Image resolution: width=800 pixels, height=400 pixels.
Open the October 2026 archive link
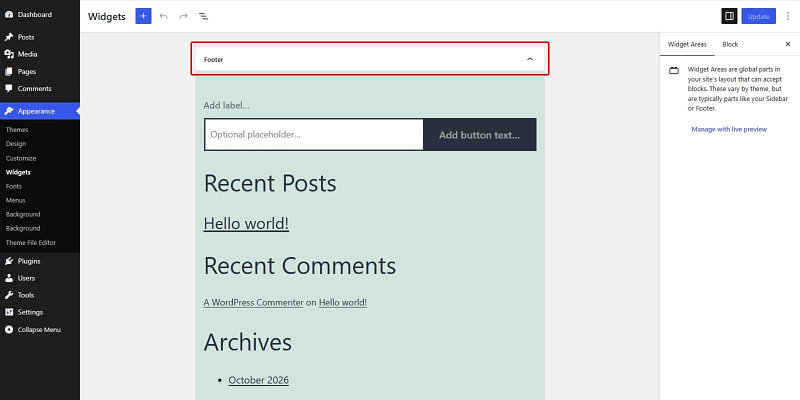(x=259, y=380)
